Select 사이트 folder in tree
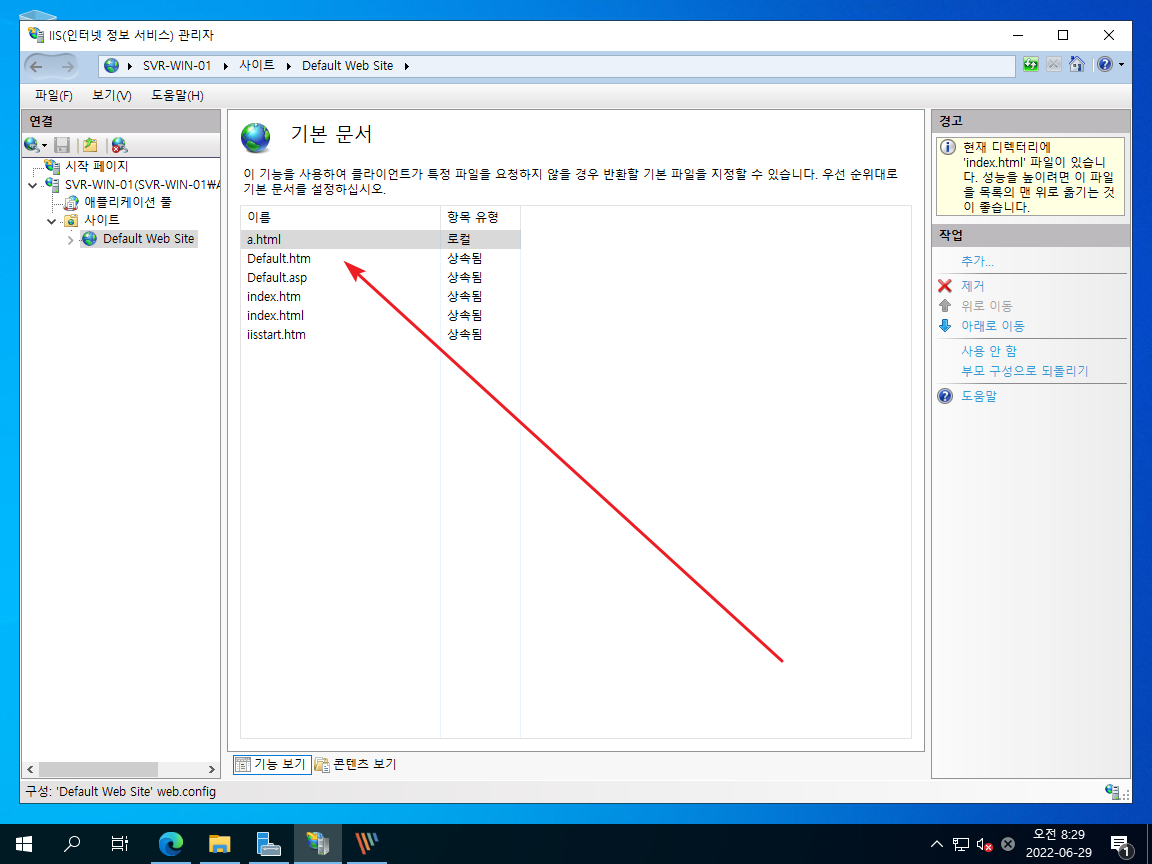This screenshot has height=864, width=1152. (x=101, y=220)
